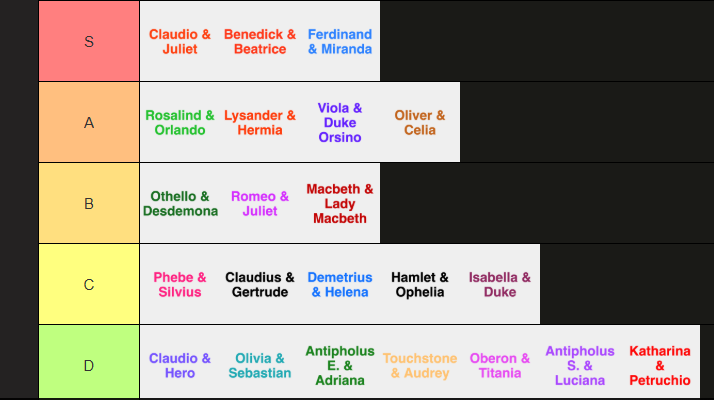Click the Oliver & Celia item
Screen dimensions: 714x400
(x=420, y=123)
